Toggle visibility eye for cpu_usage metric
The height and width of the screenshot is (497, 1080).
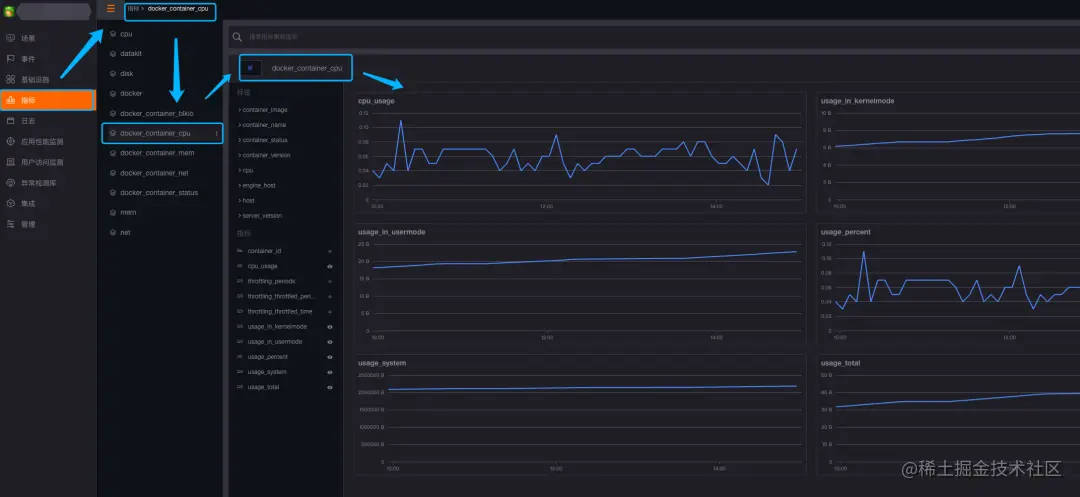click(330, 266)
